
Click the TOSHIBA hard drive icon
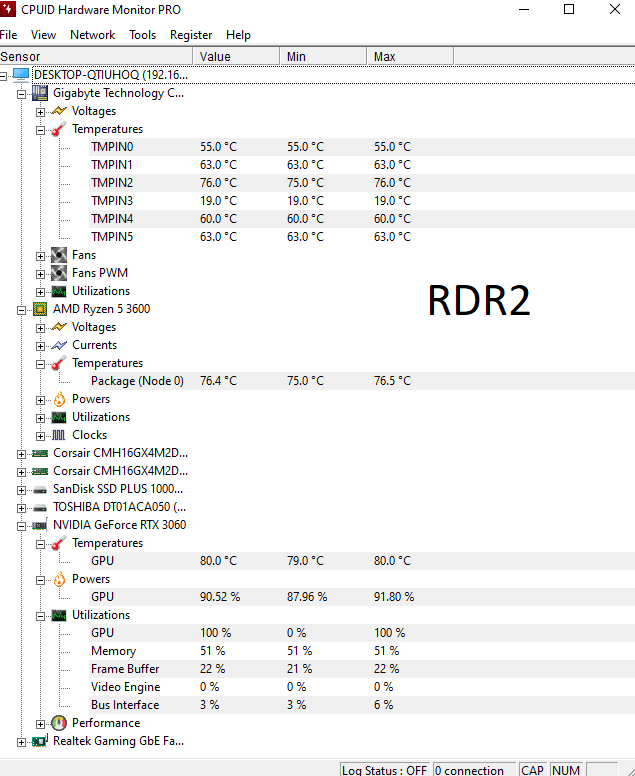[x=40, y=507]
